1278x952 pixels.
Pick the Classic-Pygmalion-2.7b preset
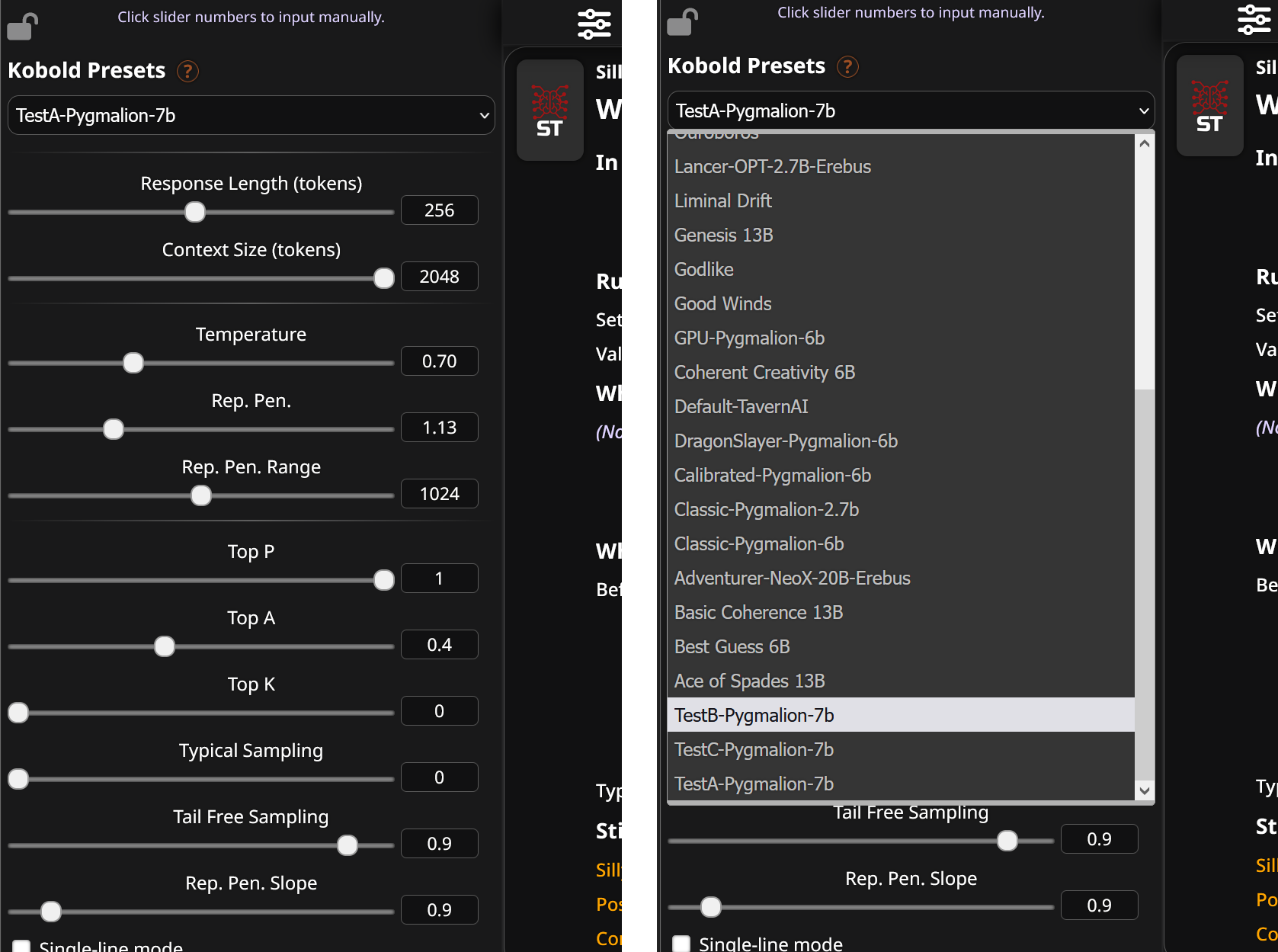pos(901,509)
